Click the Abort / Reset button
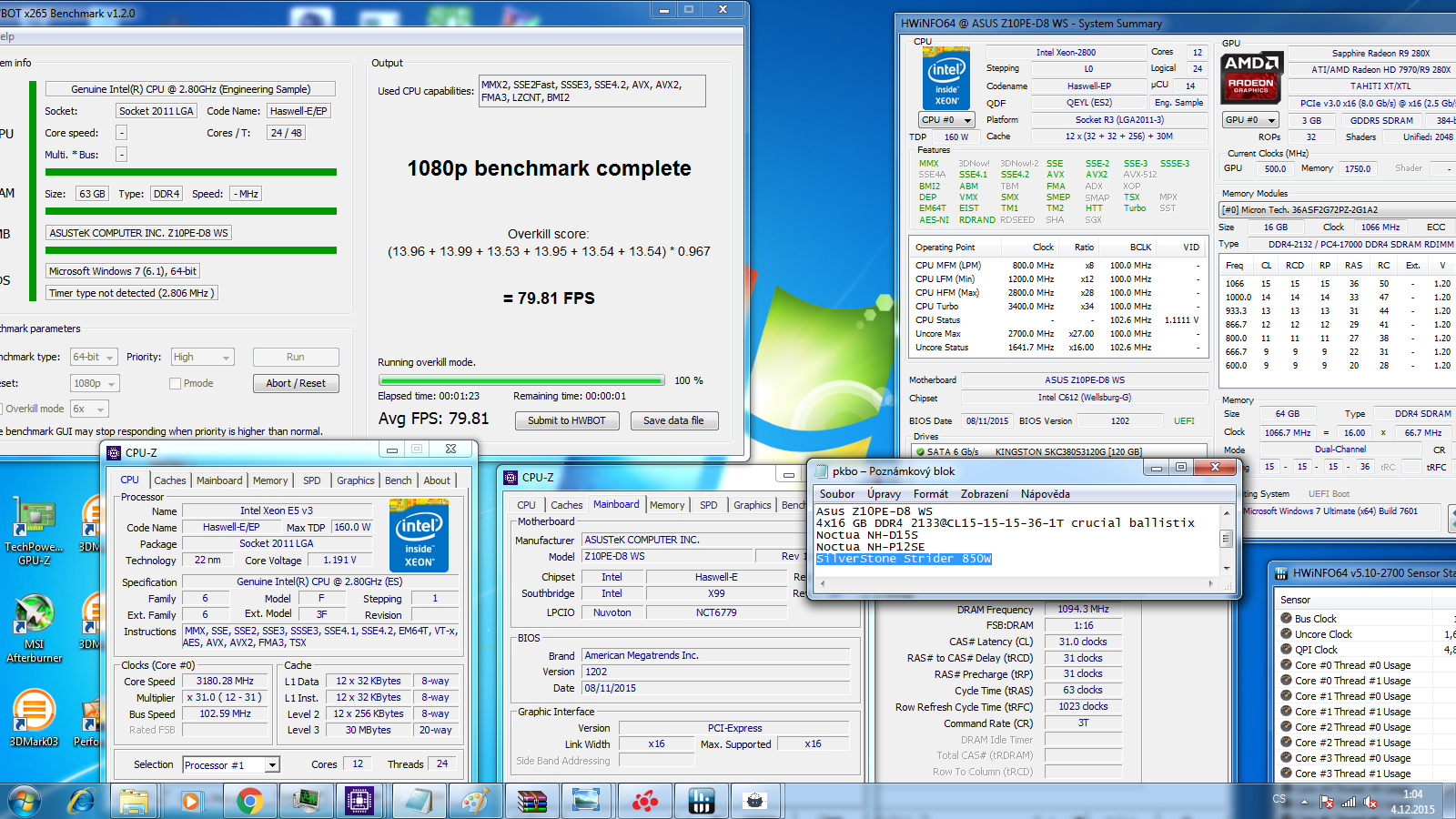The height and width of the screenshot is (819, 1456). 296,383
